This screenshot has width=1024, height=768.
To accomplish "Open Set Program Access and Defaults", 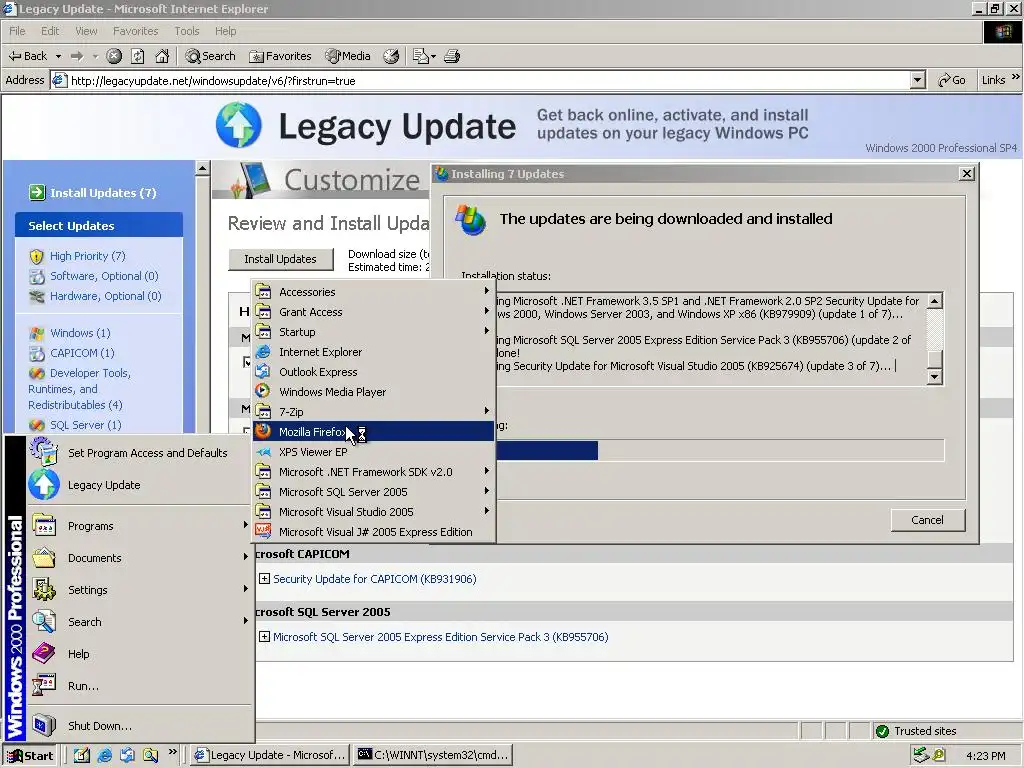I will 138,453.
